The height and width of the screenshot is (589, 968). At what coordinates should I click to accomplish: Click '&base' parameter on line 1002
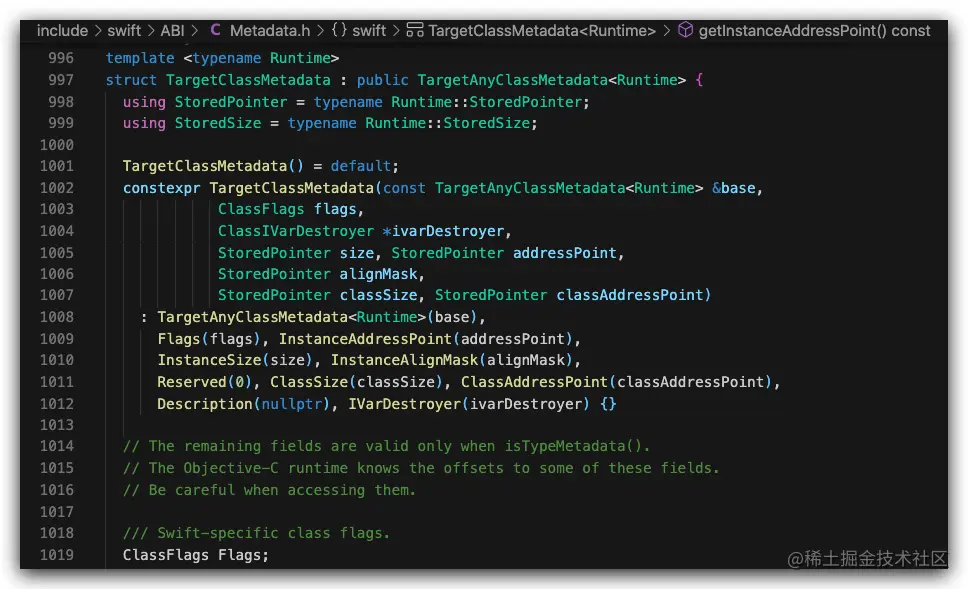tap(733, 188)
